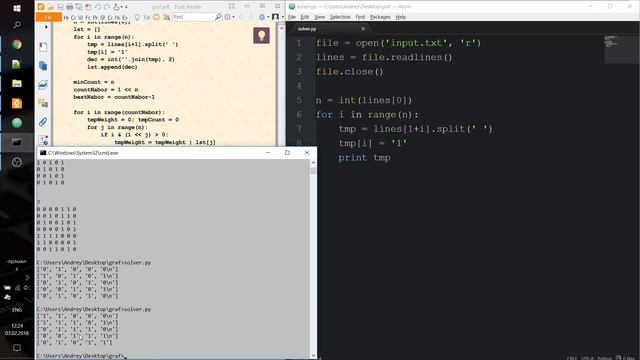Click Python grammar selector in Atom status bar
The image size is (640, 360).
pos(604,358)
